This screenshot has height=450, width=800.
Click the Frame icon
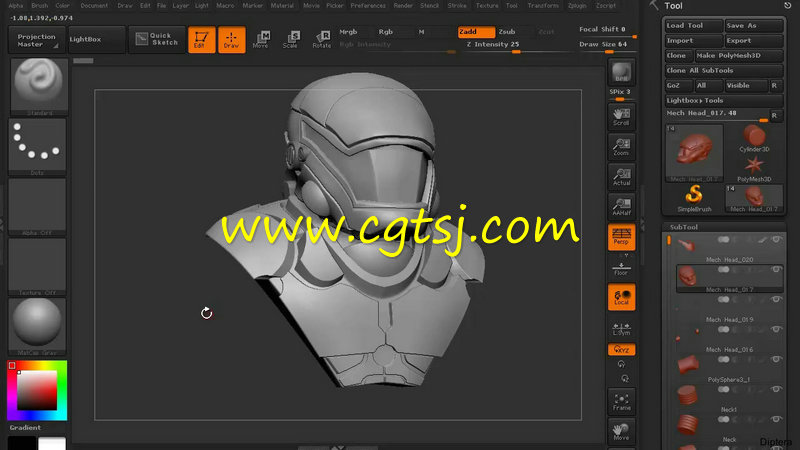click(x=621, y=402)
